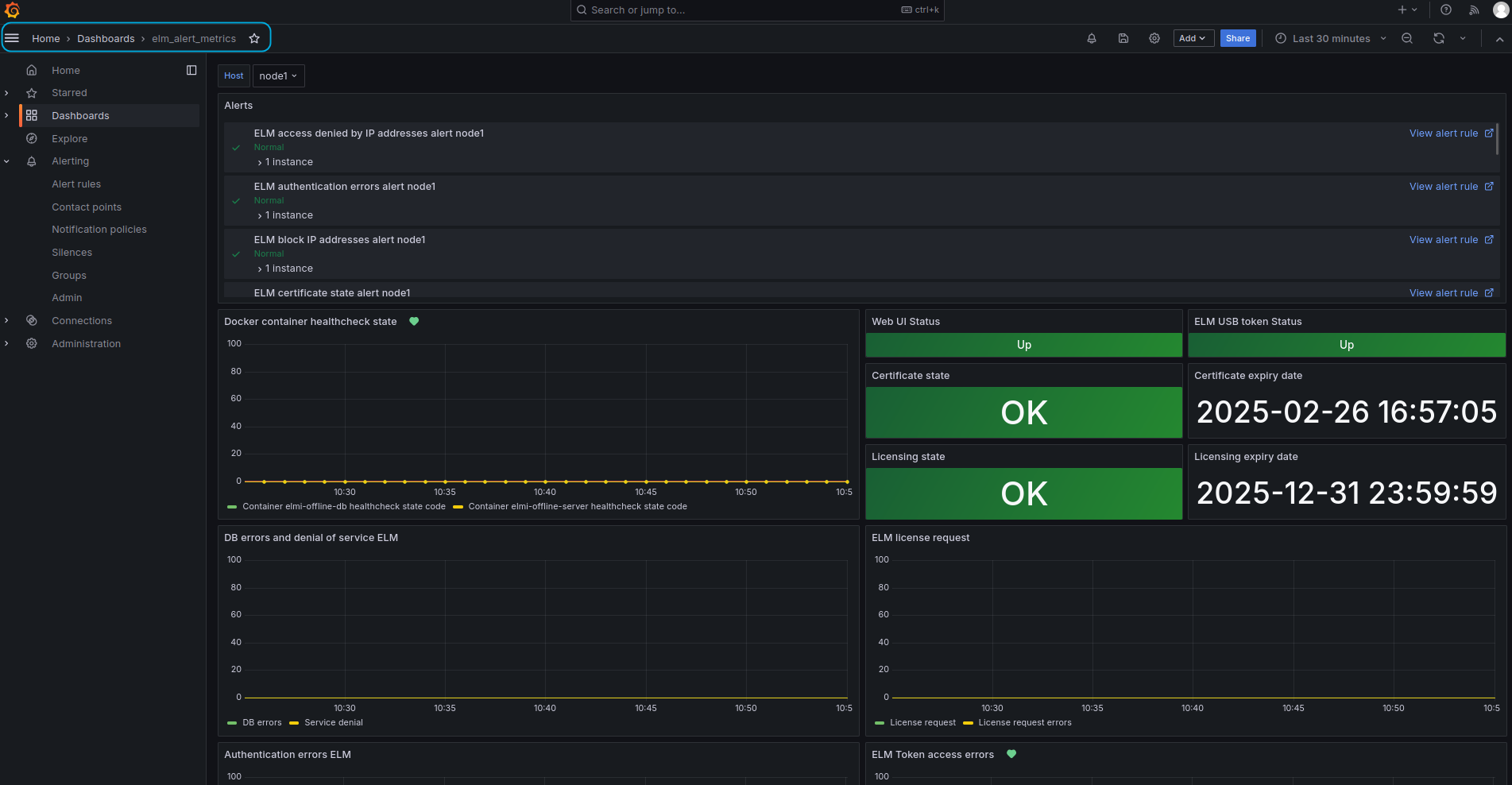Toggle the main menu hamburger button

click(x=12, y=38)
